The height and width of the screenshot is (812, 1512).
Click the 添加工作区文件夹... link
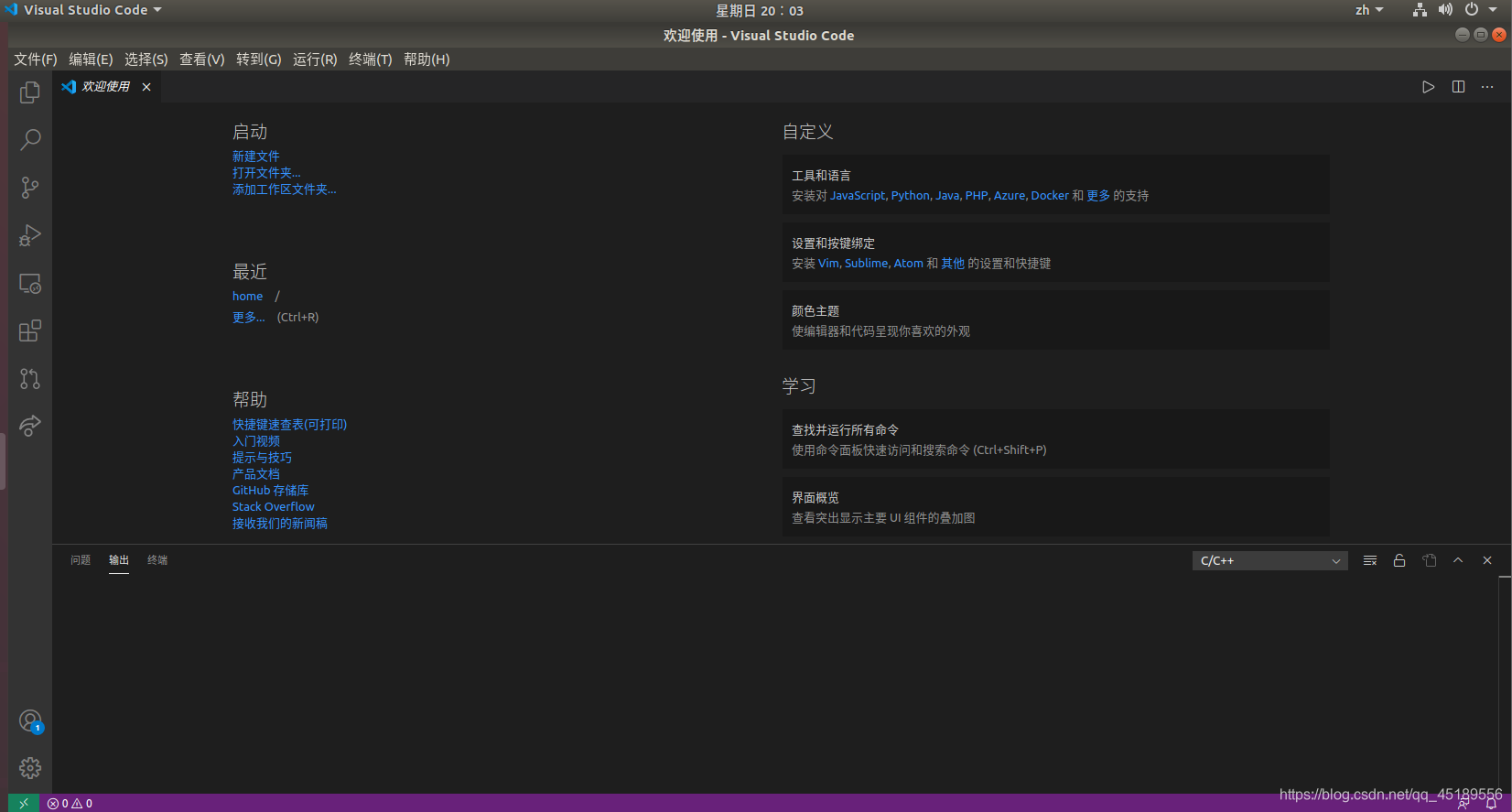point(285,189)
